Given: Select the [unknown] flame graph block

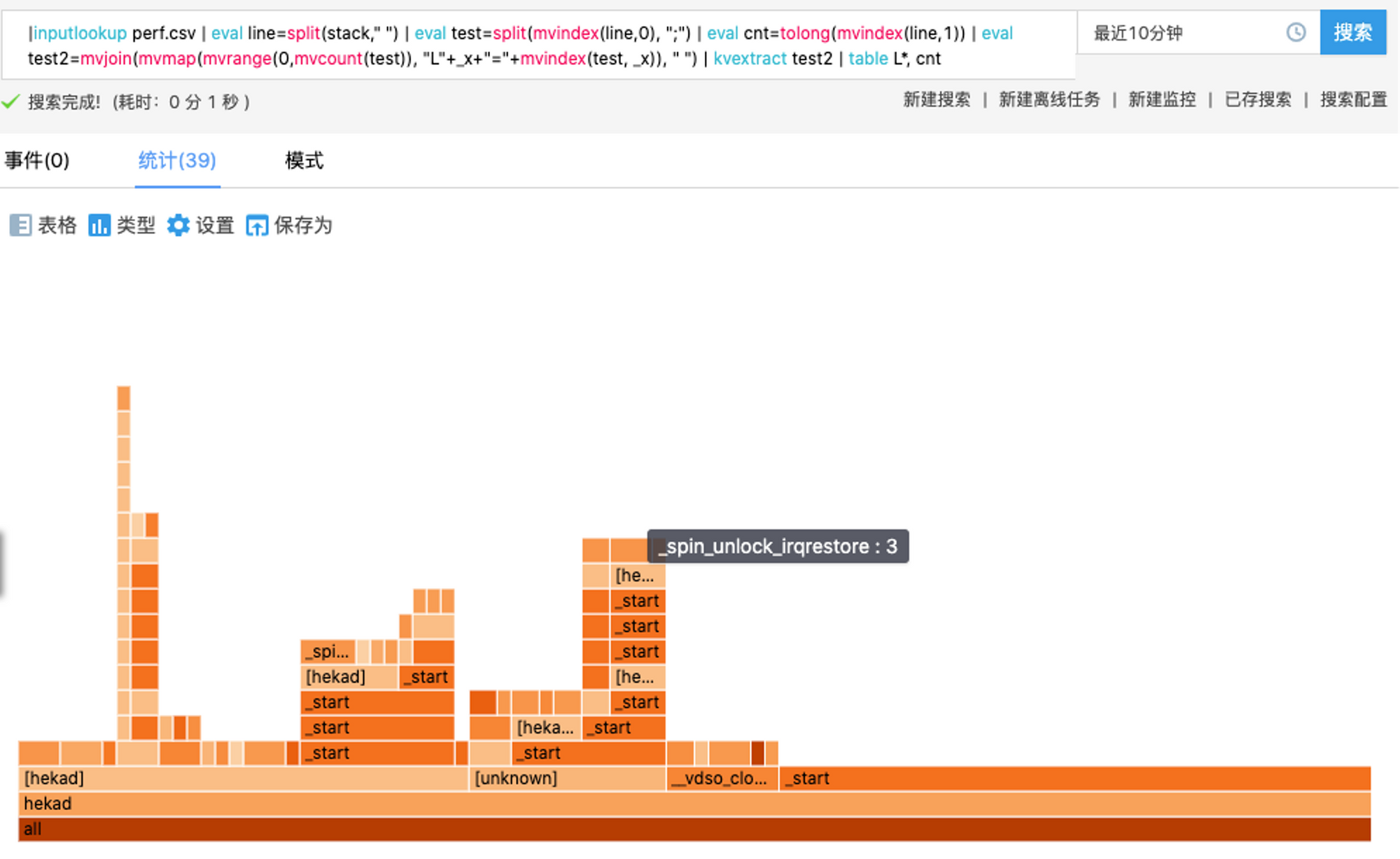Looking at the screenshot, I should tap(567, 778).
